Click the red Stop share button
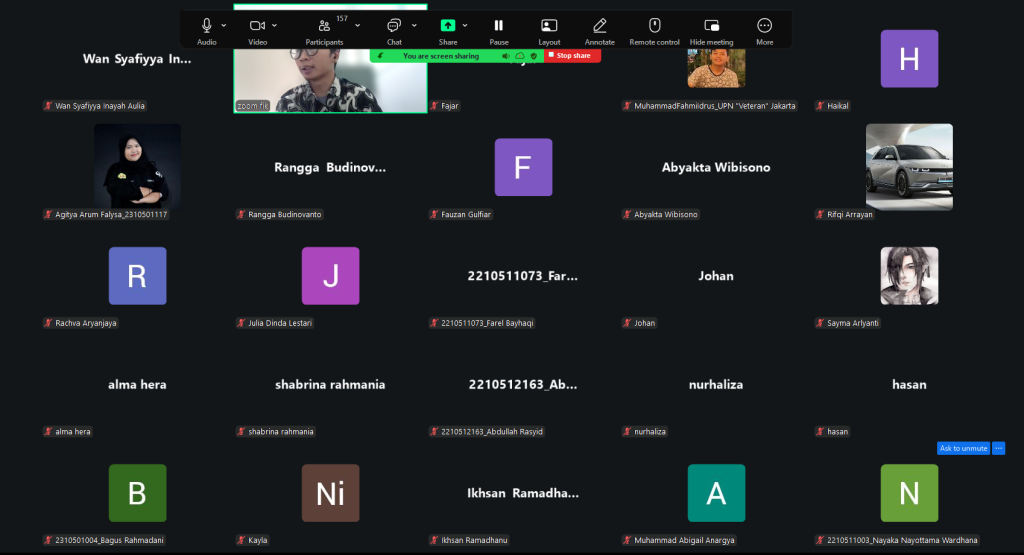1024x555 pixels. 572,56
